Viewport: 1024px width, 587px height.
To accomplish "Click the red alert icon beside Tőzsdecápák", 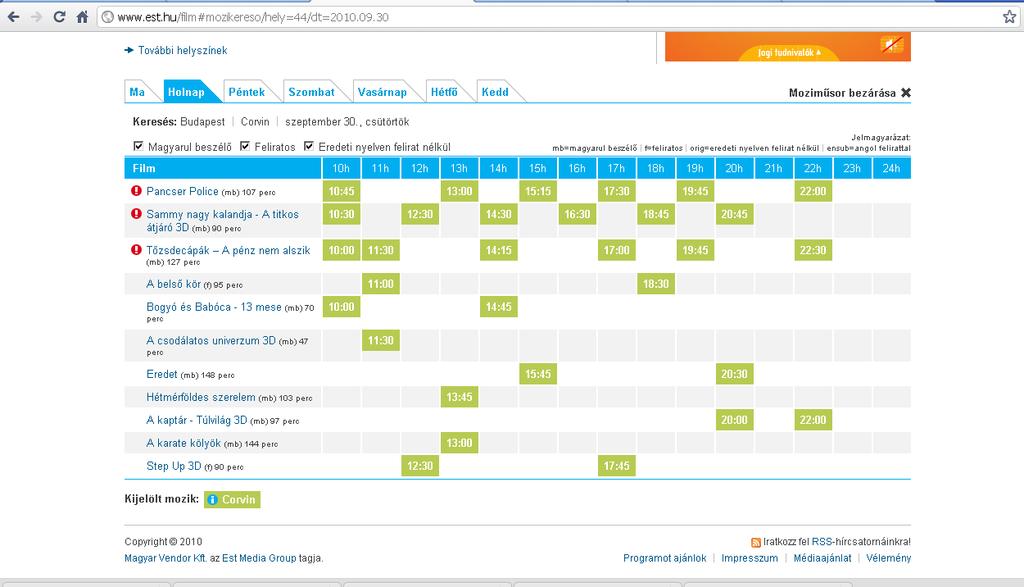I will (136, 249).
